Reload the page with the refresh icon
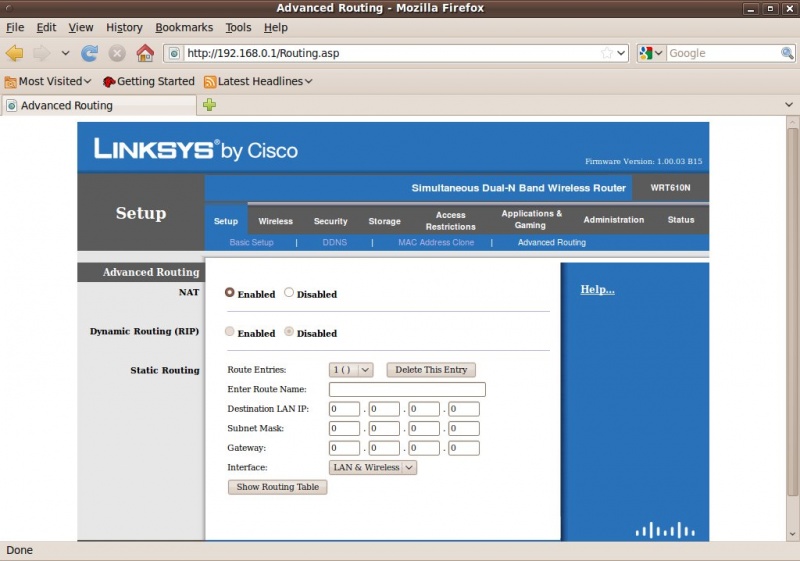This screenshot has height=561, width=800. click(x=90, y=53)
